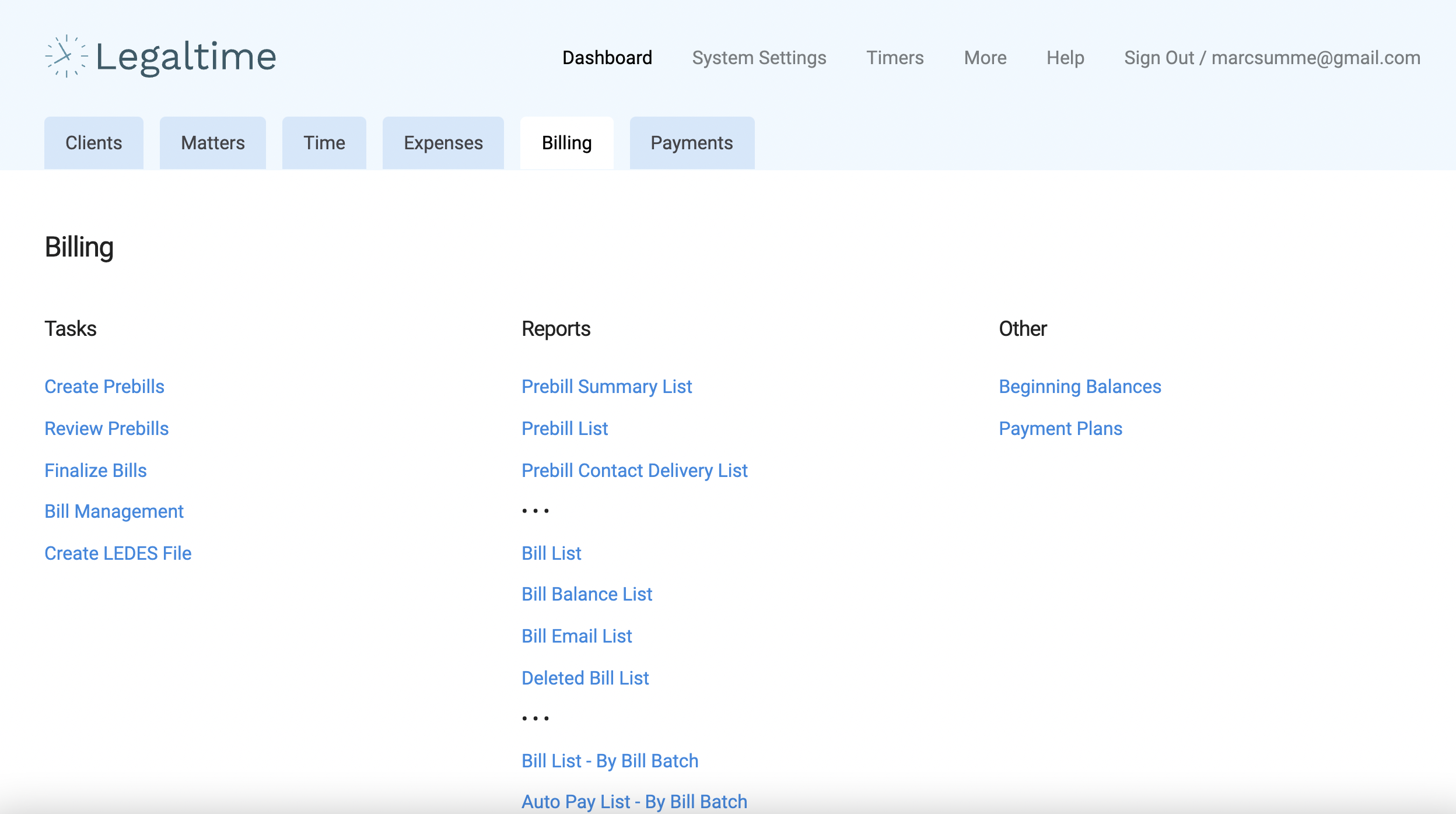
Task: Switch to the Expenses tab
Action: 443,143
